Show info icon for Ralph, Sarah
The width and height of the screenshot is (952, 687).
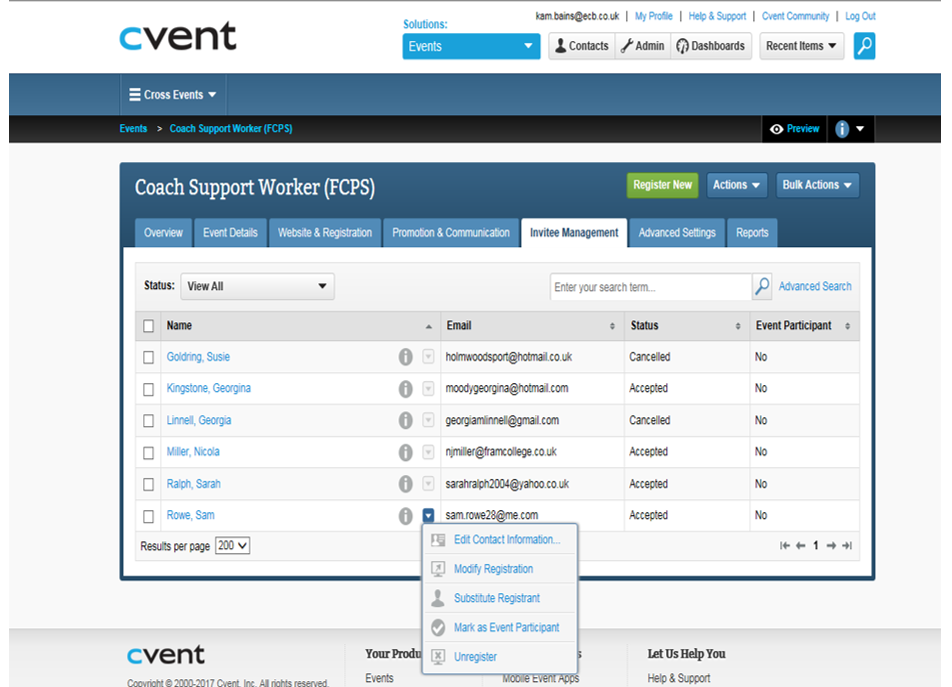click(x=406, y=484)
